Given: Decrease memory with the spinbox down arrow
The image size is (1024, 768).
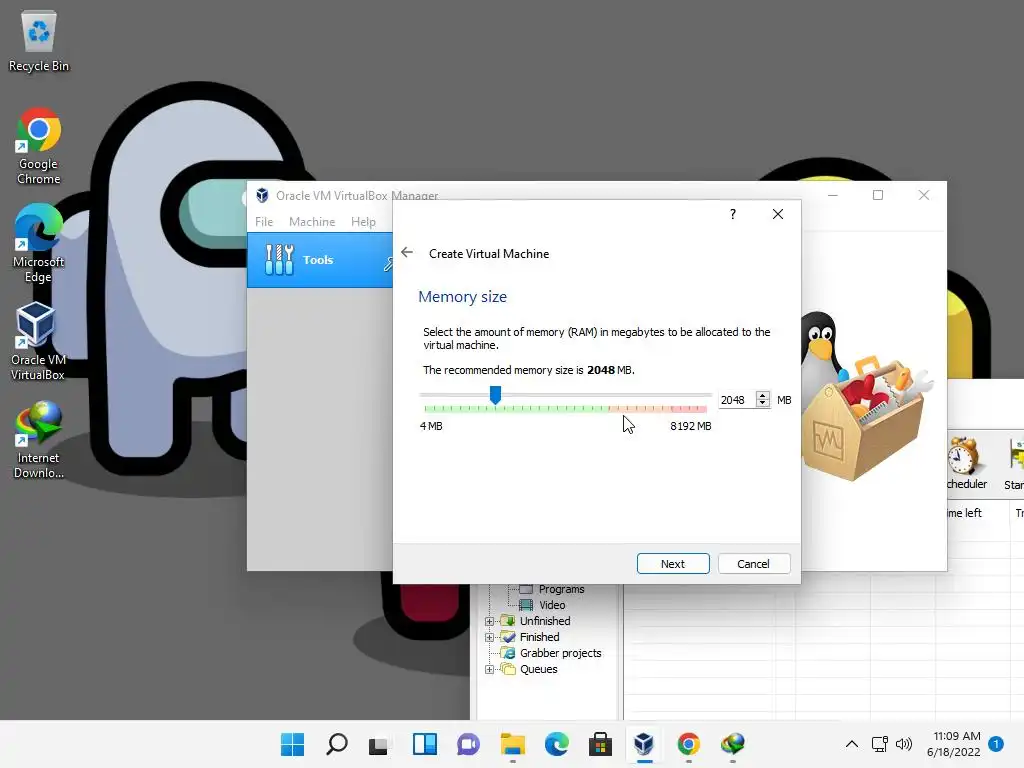Looking at the screenshot, I should click(x=763, y=404).
